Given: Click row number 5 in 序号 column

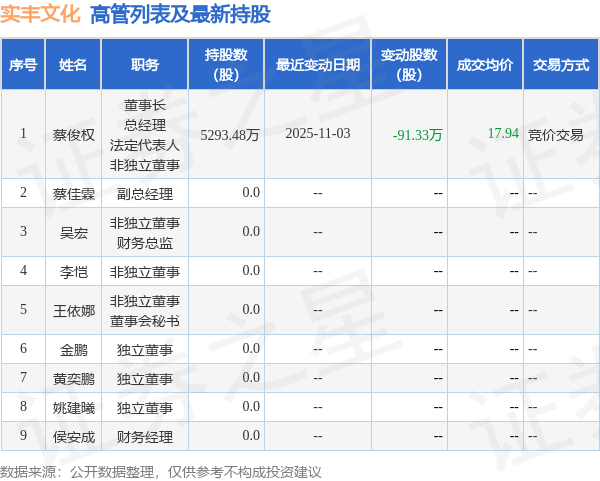Looking at the screenshot, I should pyautogui.click(x=23, y=309).
